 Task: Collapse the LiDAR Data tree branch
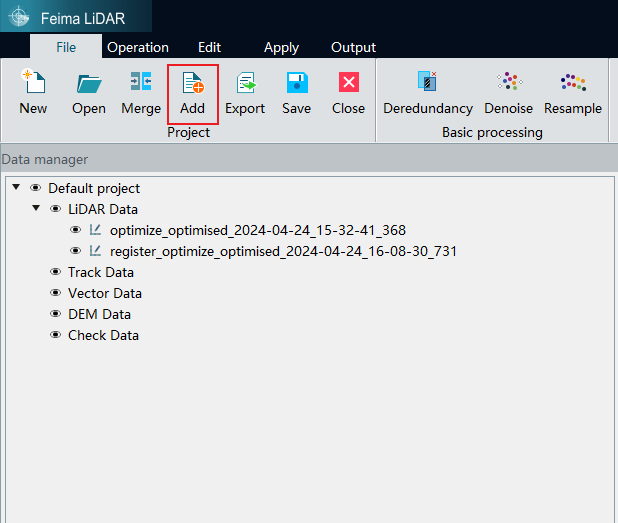tap(36, 209)
